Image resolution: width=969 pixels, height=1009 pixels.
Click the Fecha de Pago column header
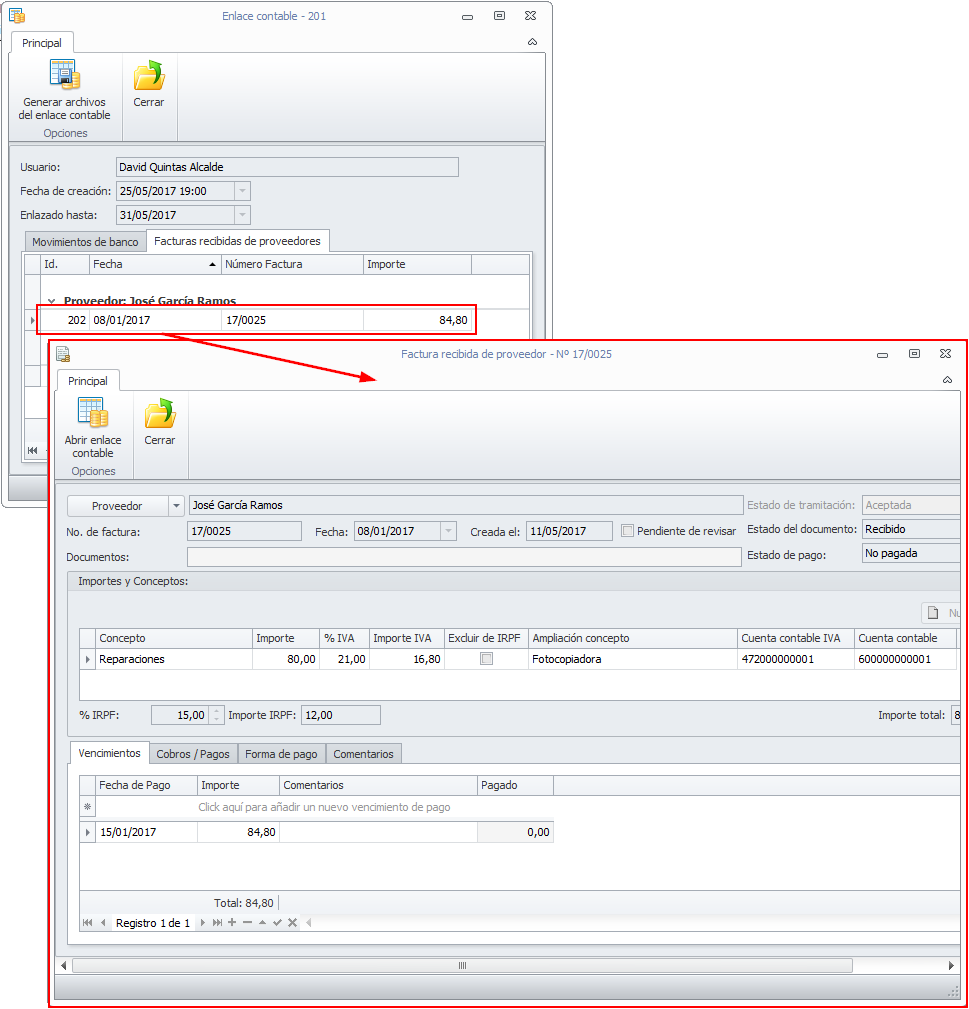(147, 785)
